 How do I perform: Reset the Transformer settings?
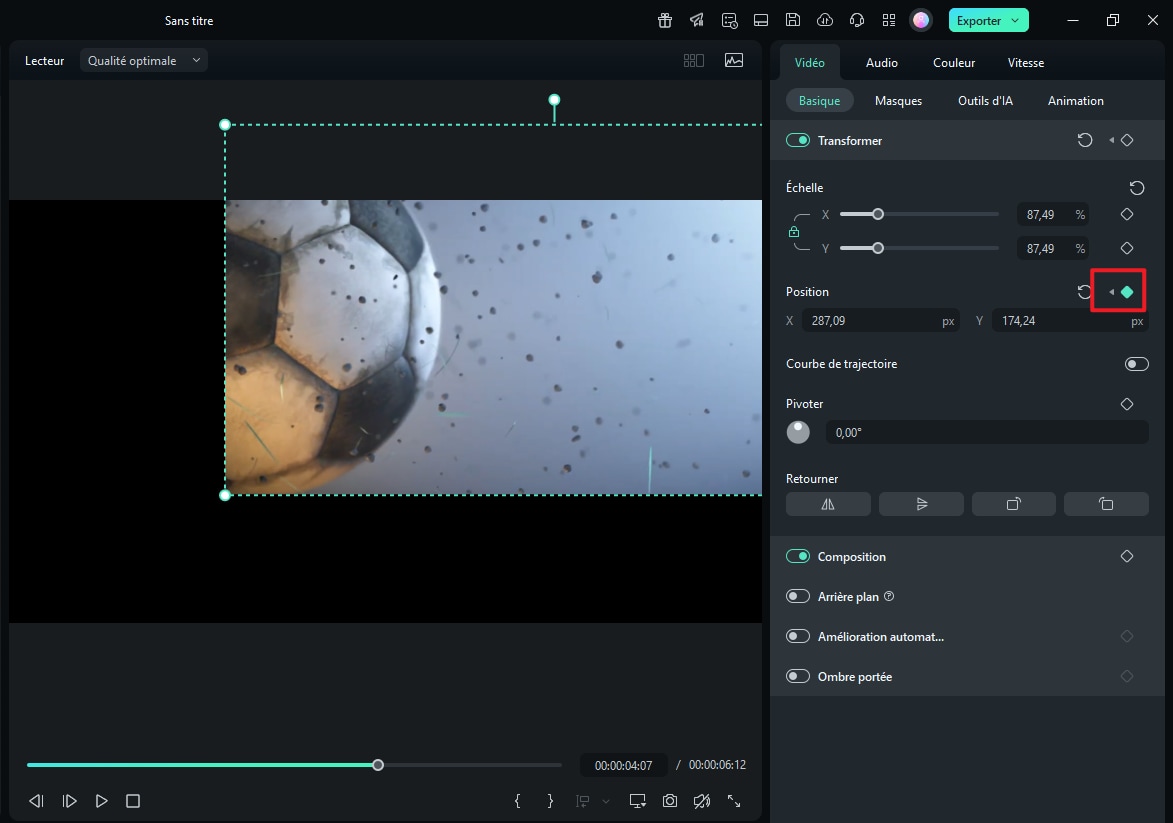point(1085,140)
